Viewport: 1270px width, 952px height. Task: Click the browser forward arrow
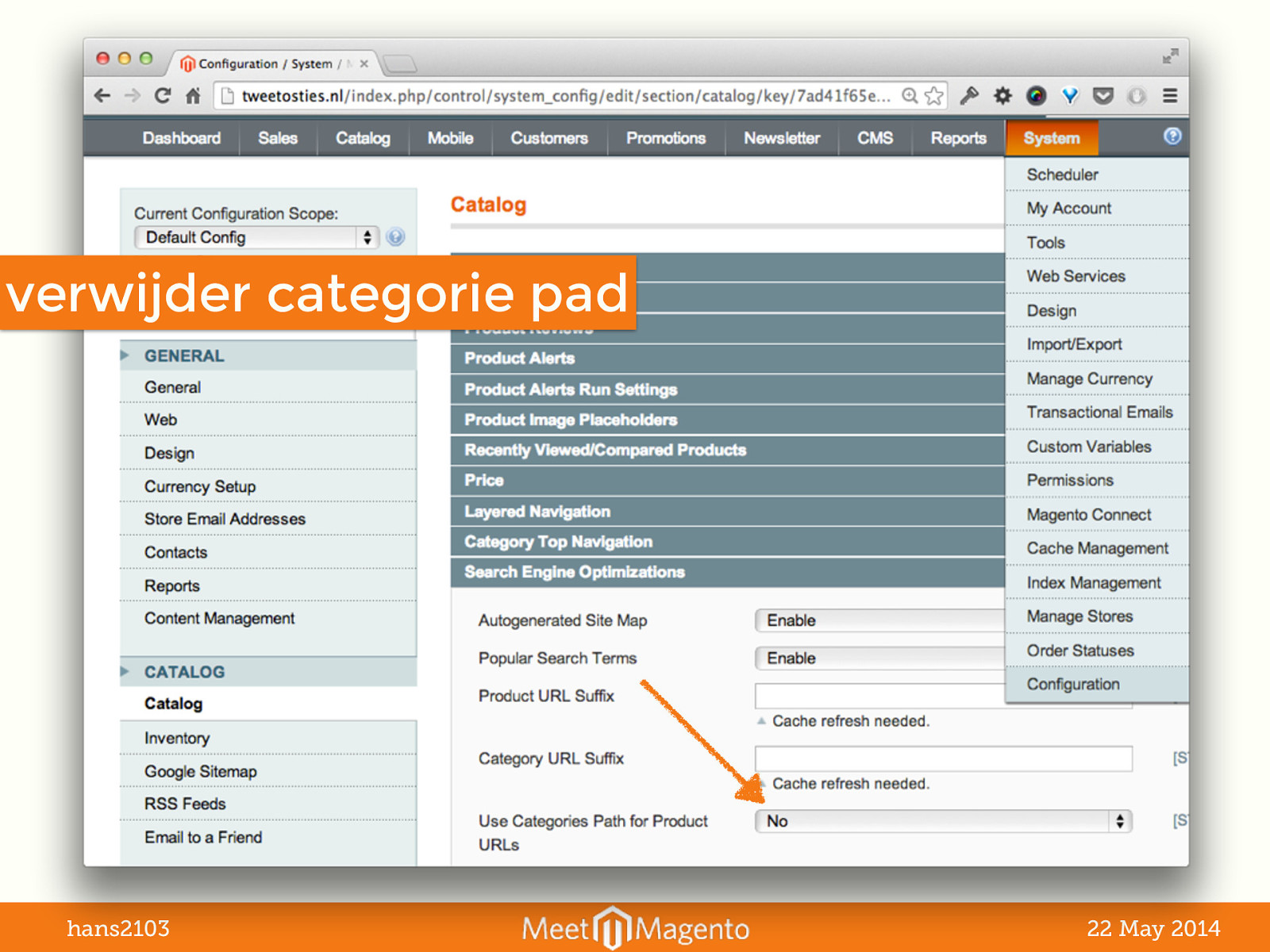pyautogui.click(x=133, y=96)
